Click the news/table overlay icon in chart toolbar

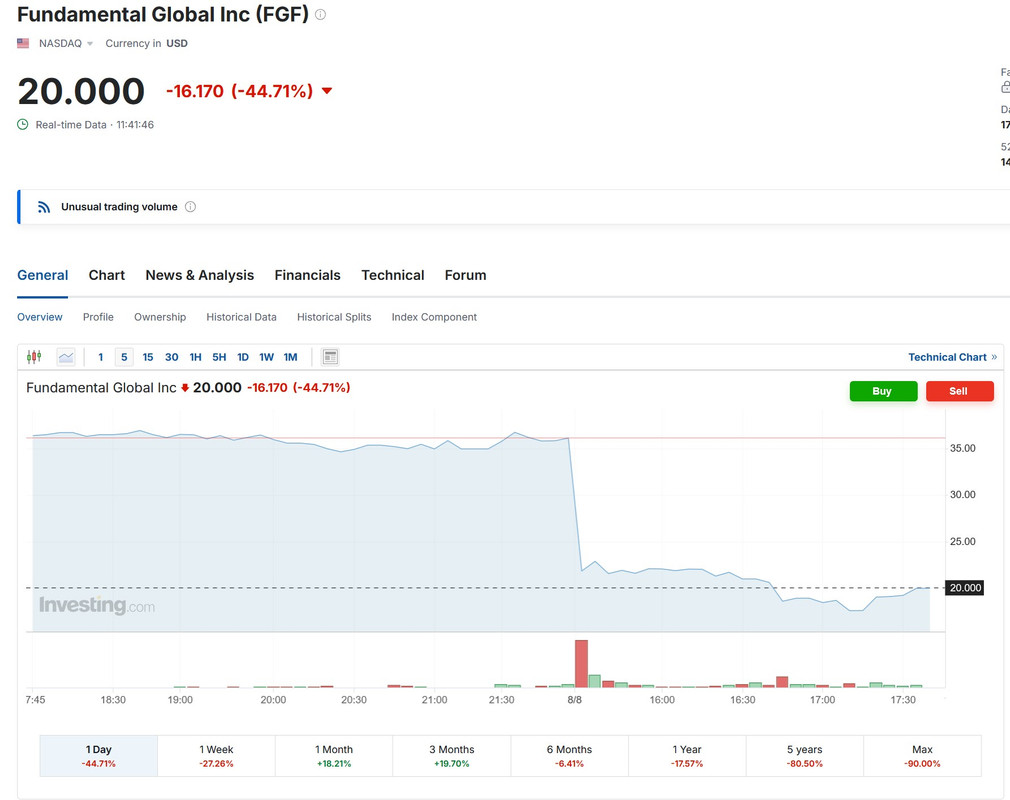330,357
